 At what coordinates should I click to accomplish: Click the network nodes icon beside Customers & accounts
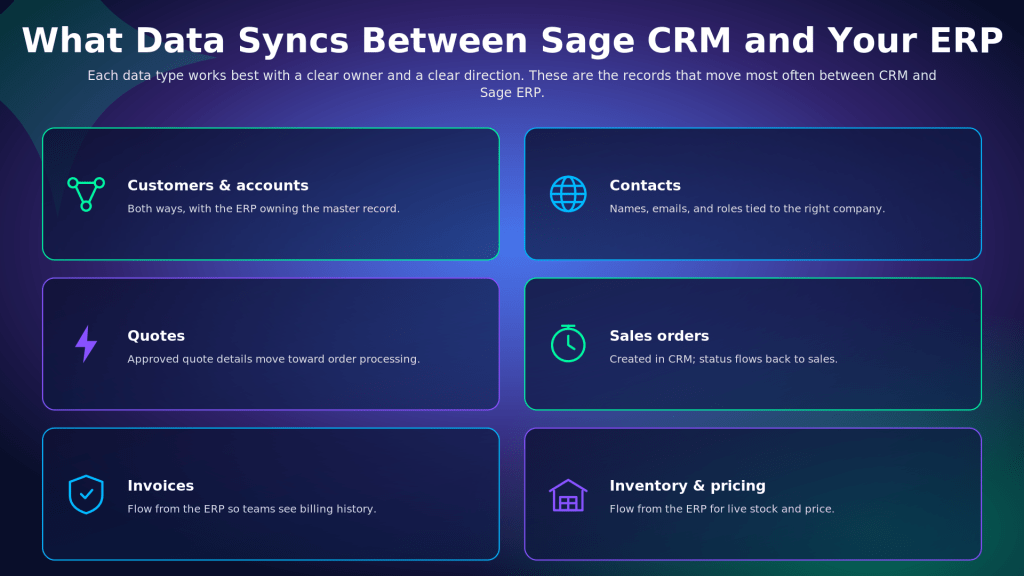coord(86,194)
